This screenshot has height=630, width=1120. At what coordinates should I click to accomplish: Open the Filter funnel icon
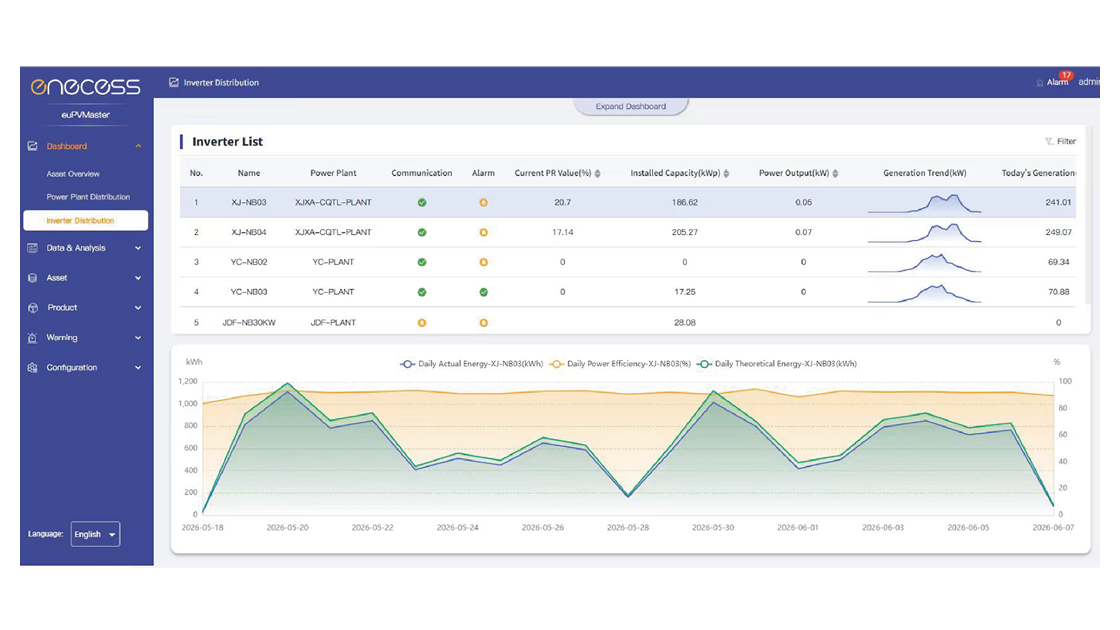1049,141
